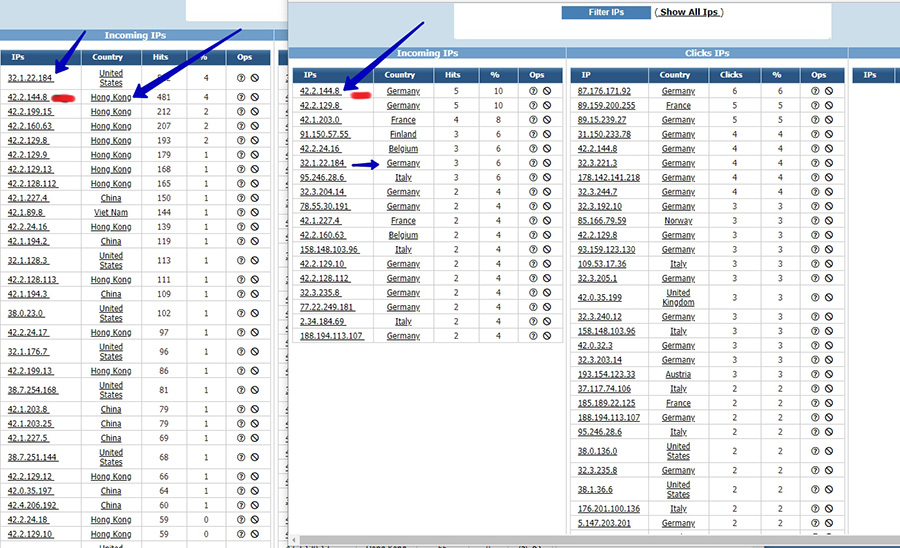Open the Show All Ips link

[x=689, y=12]
